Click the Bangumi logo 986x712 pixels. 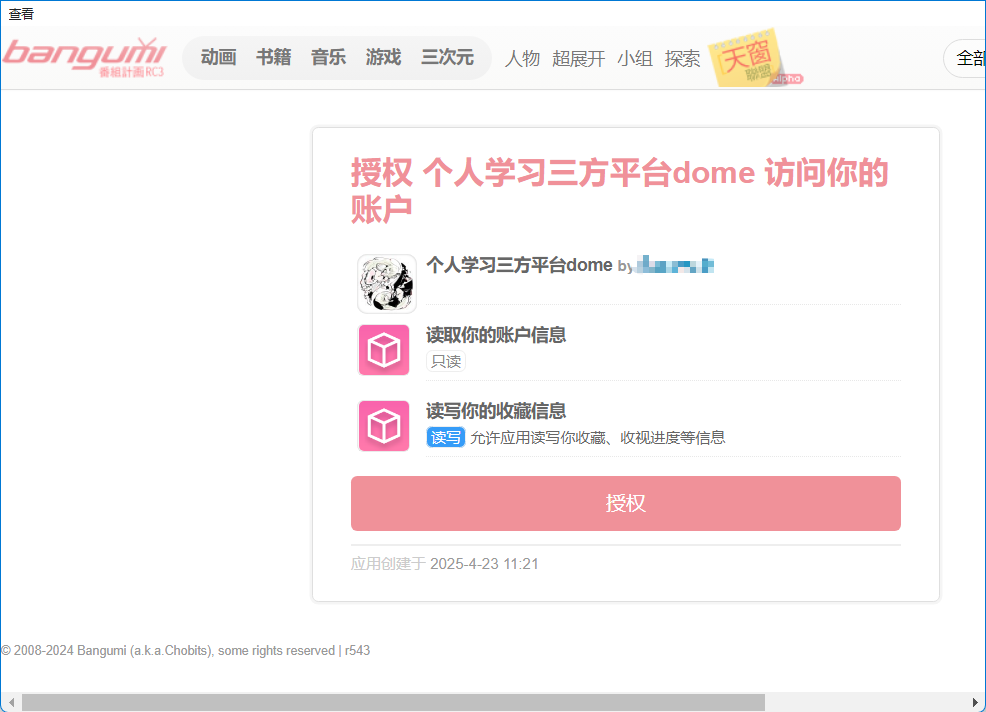point(85,57)
